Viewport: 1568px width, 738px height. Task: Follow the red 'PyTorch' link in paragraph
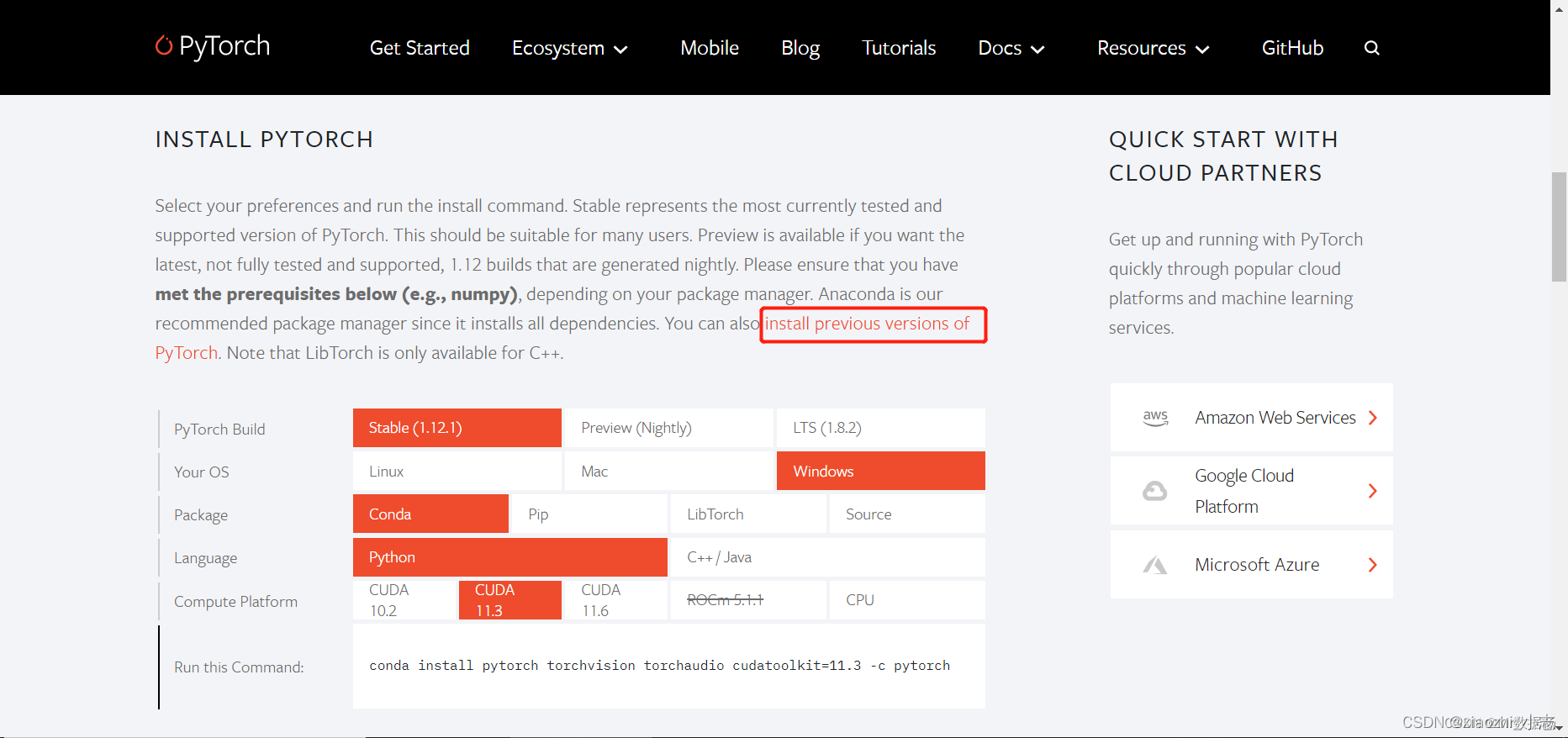(x=186, y=353)
